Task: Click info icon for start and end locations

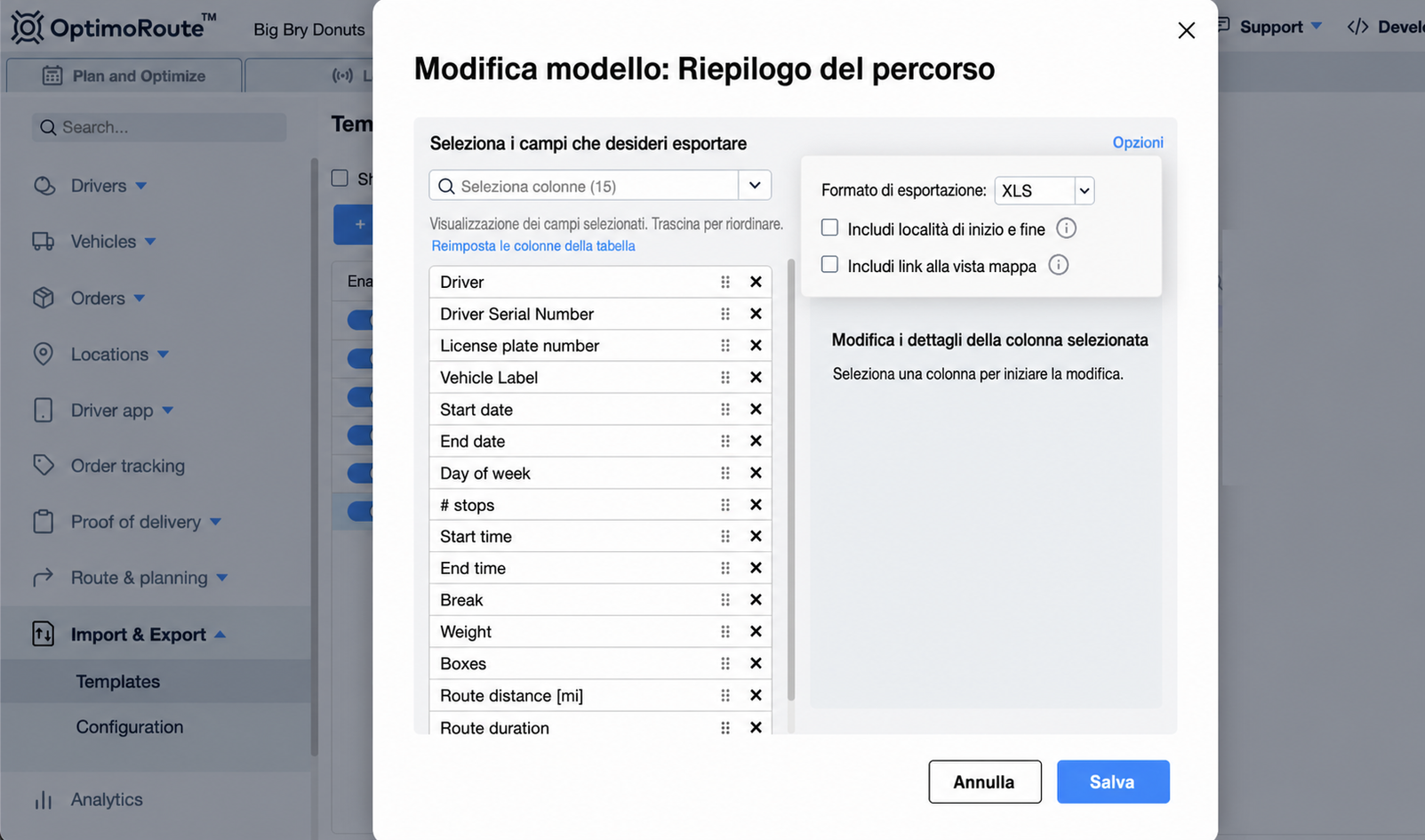Action: (x=1066, y=228)
